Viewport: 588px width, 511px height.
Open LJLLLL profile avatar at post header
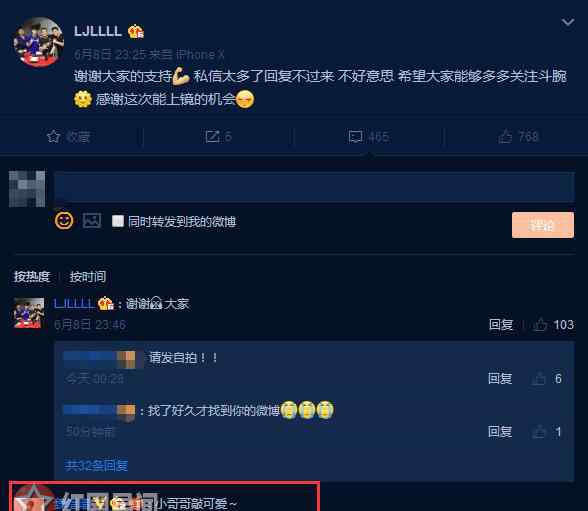tap(39, 42)
